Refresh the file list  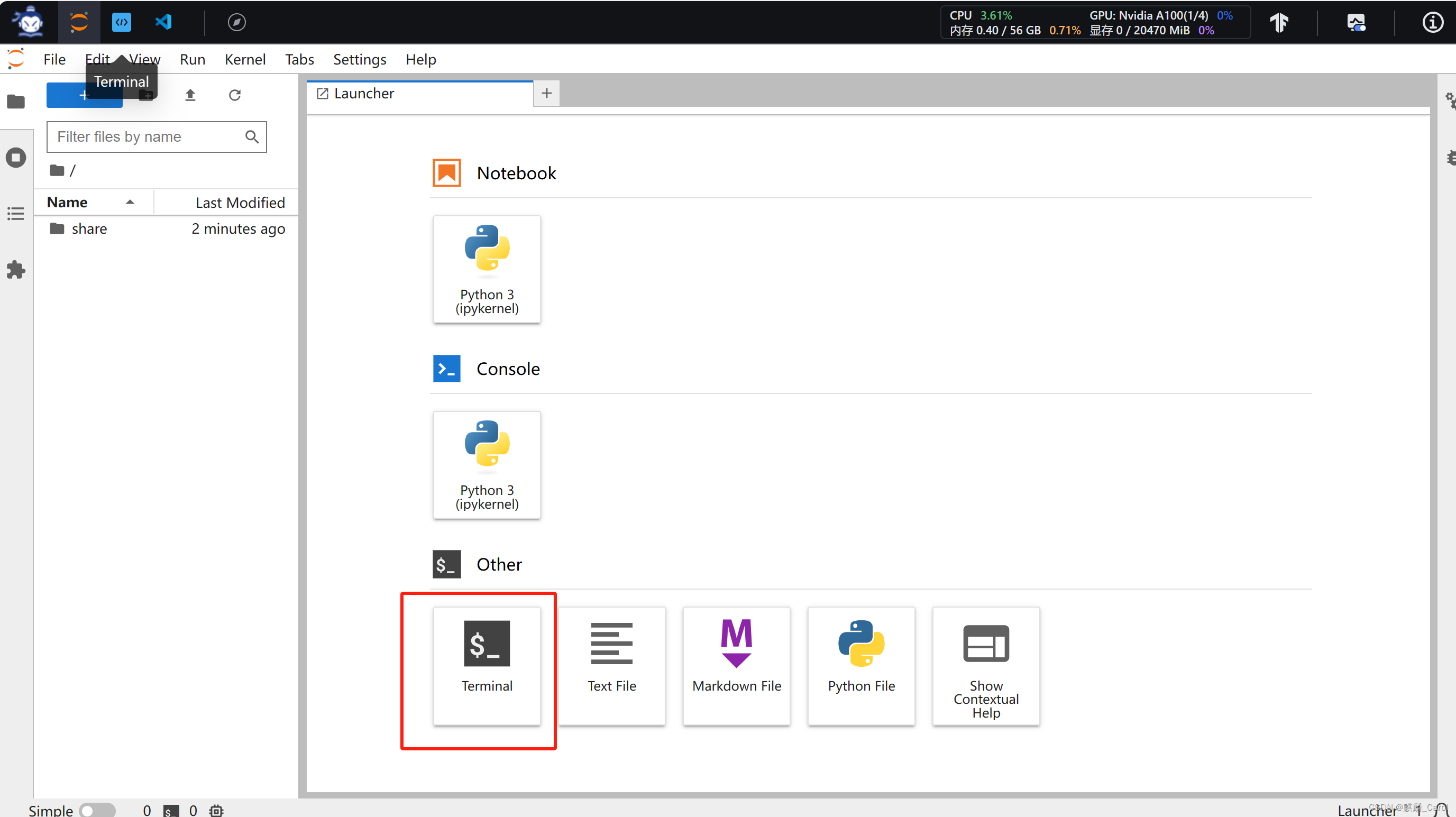pyautogui.click(x=235, y=95)
